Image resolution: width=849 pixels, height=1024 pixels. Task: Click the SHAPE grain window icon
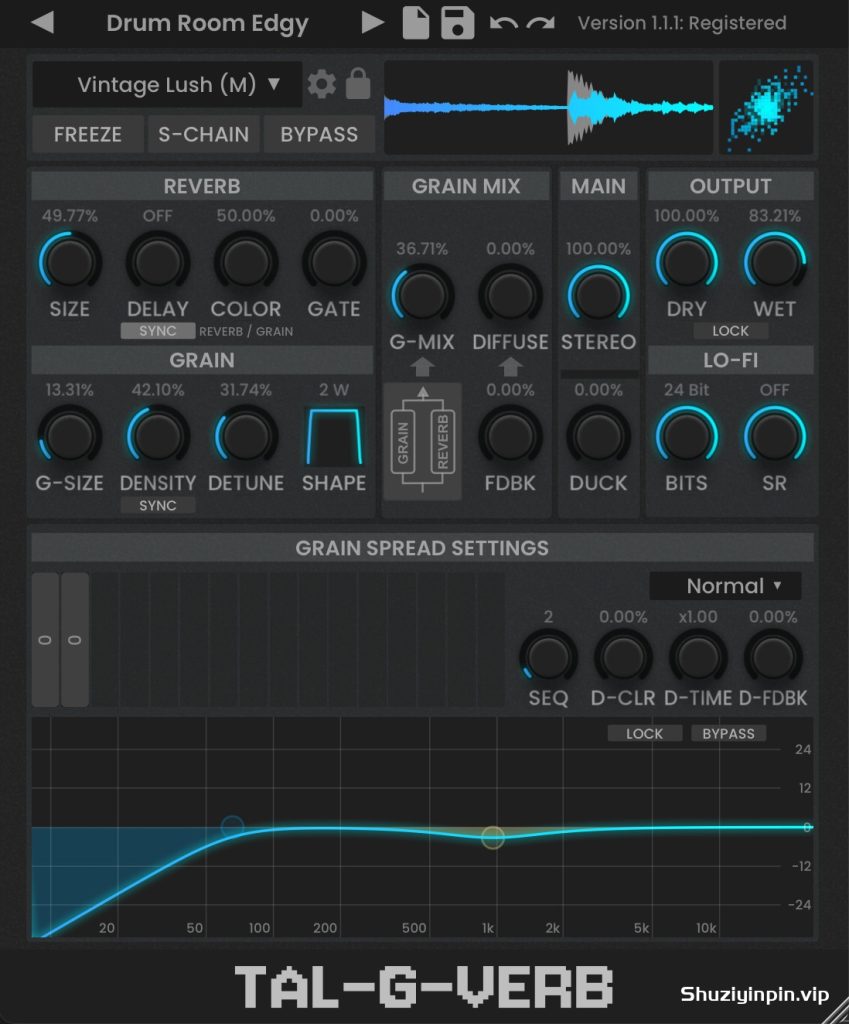tap(334, 436)
